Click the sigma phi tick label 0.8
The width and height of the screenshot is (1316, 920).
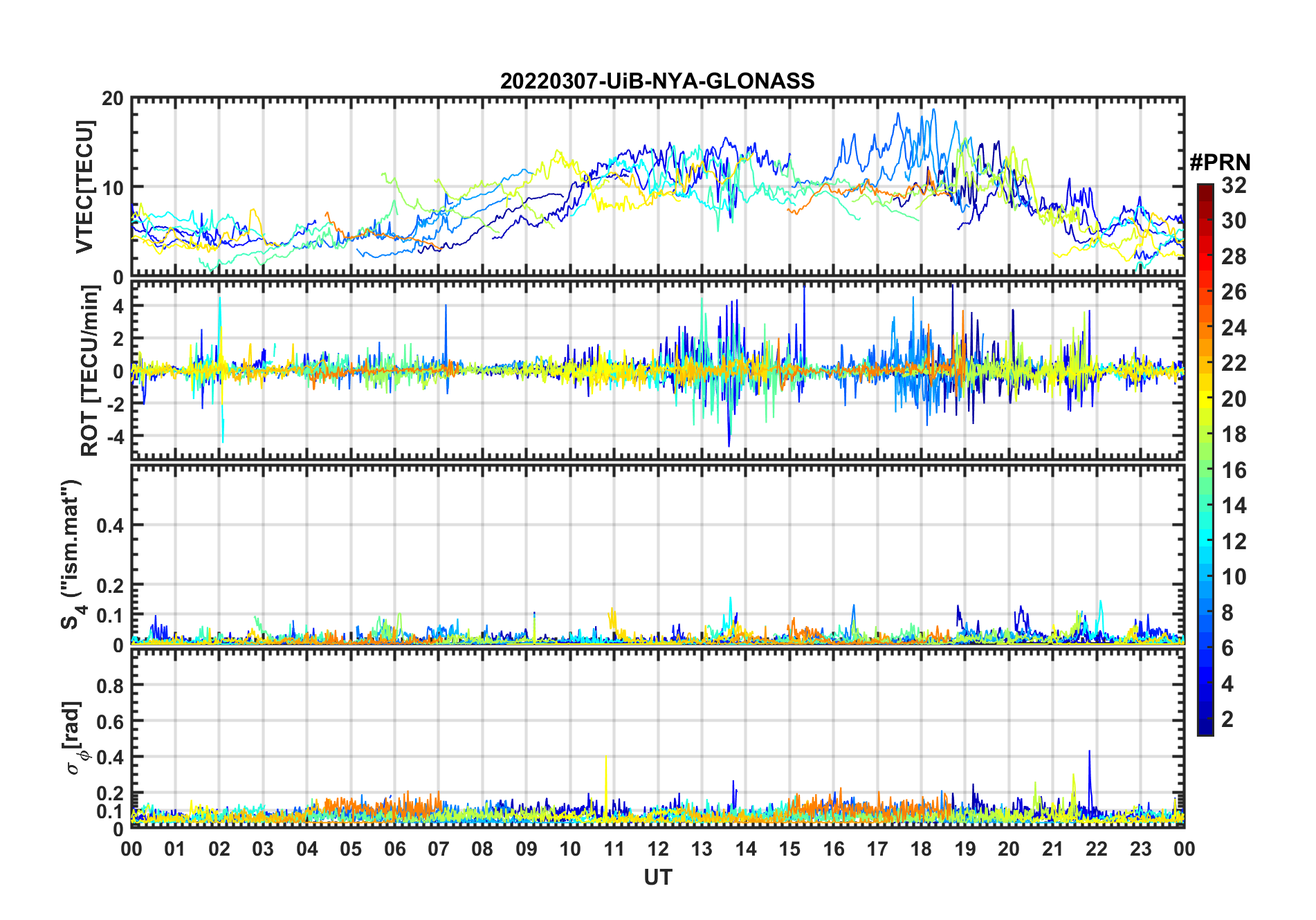(110, 686)
